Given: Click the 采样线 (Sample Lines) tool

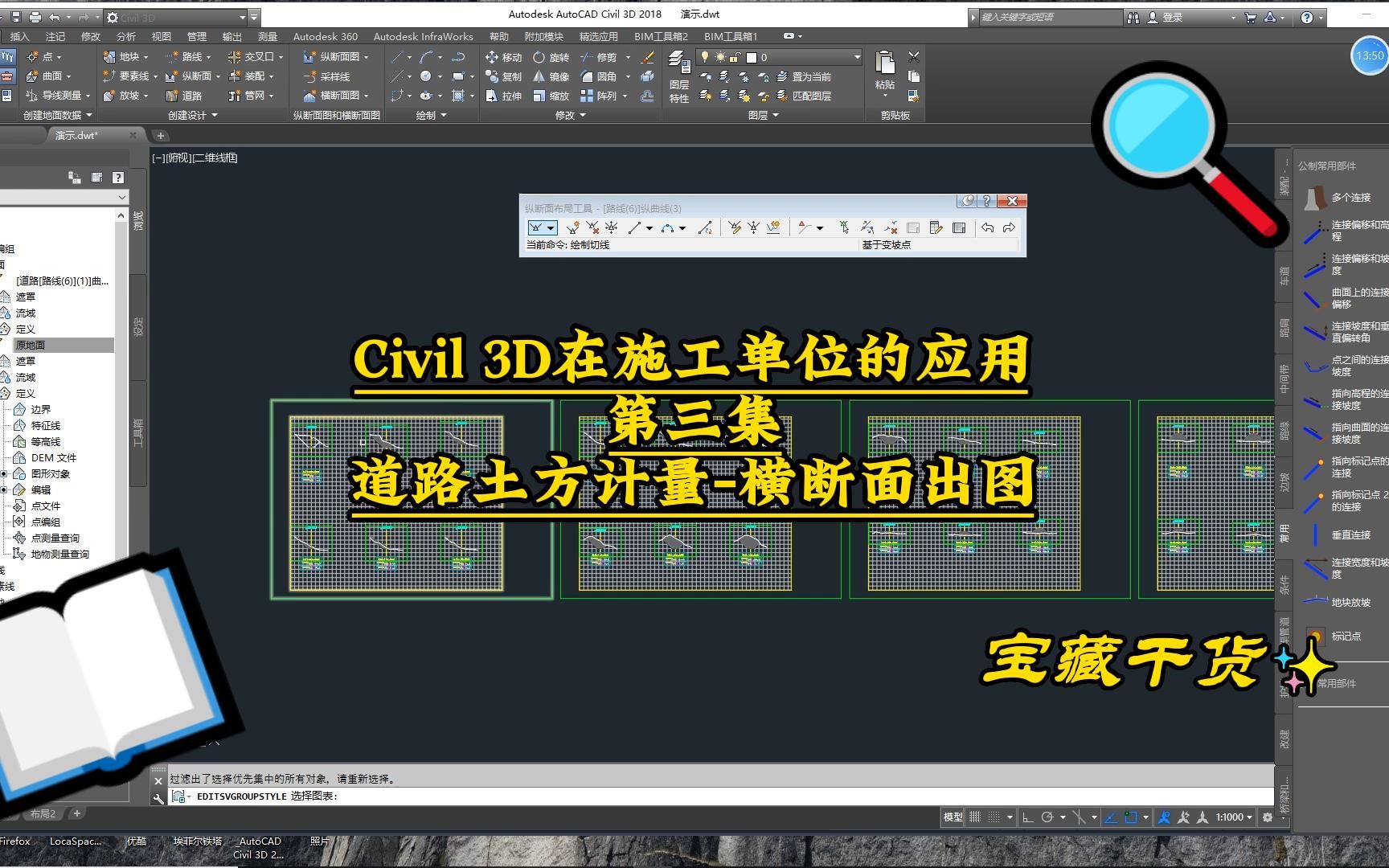Looking at the screenshot, I should tap(334, 76).
